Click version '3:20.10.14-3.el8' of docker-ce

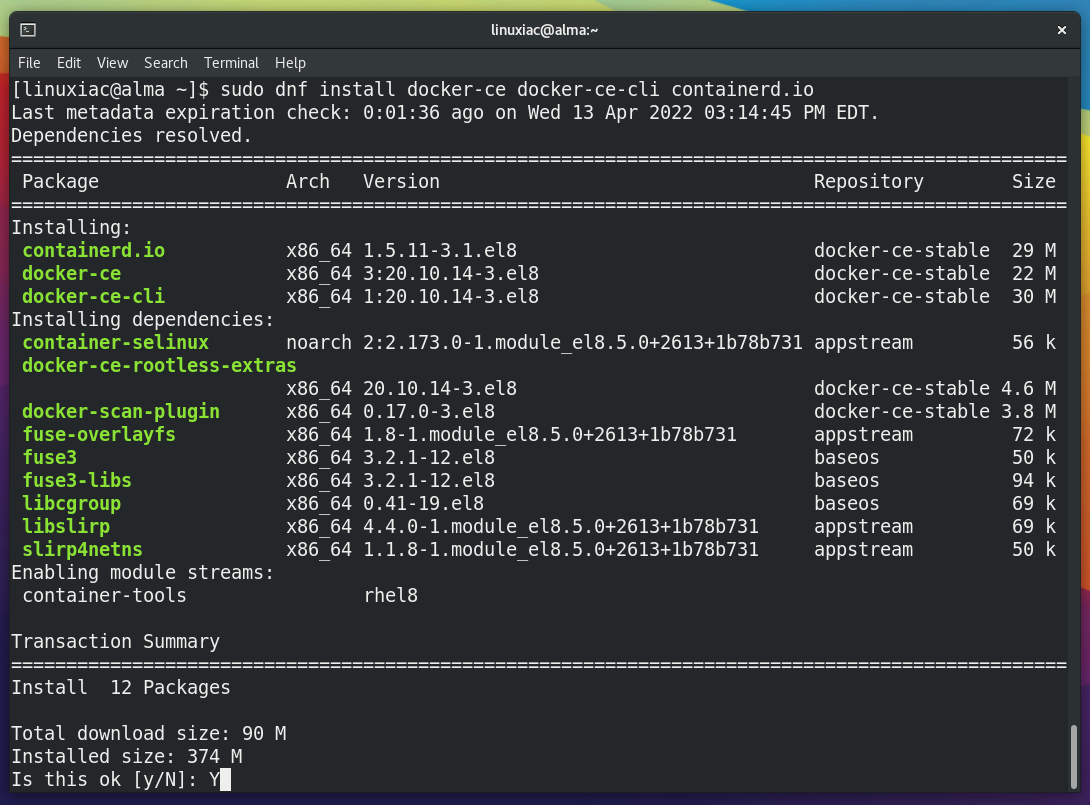[450, 273]
